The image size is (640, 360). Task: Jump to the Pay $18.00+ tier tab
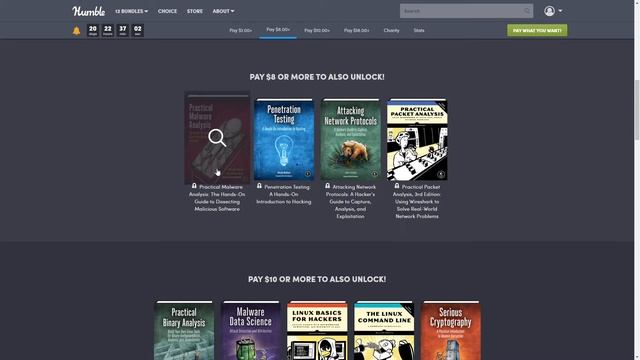coord(356,30)
